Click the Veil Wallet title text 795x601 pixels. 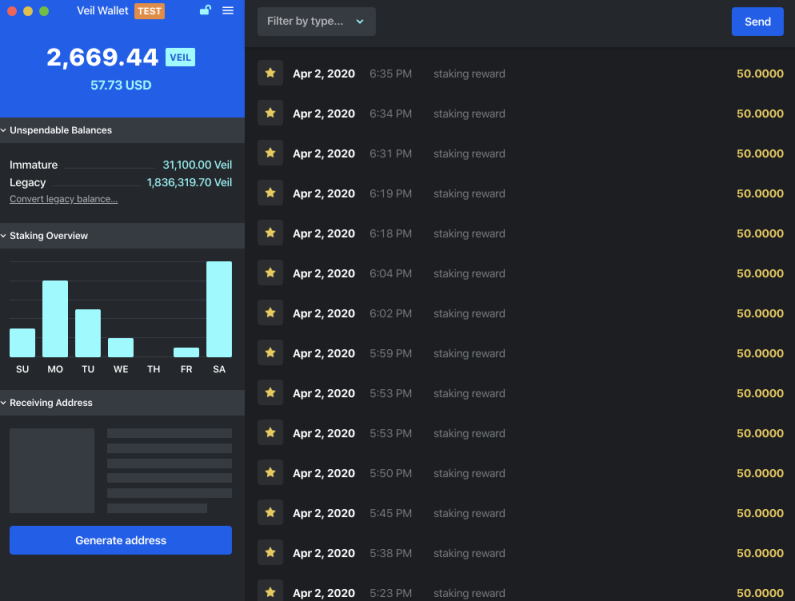[x=102, y=11]
